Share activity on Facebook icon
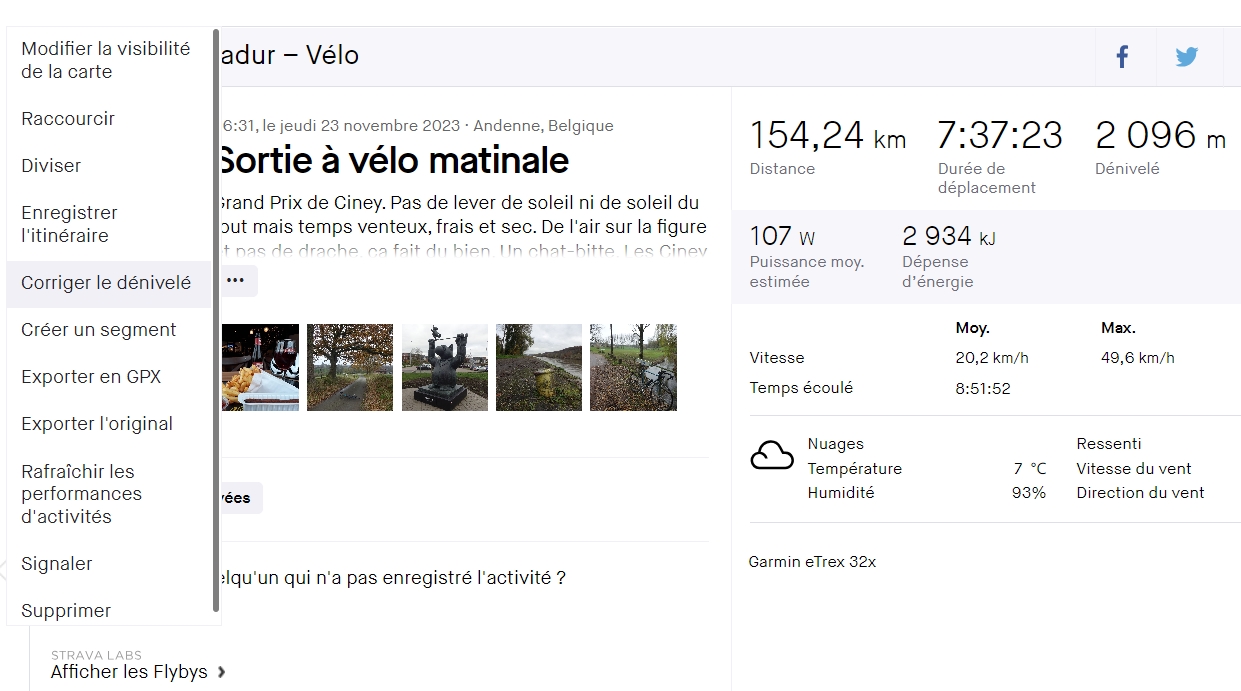 pyautogui.click(x=1123, y=57)
